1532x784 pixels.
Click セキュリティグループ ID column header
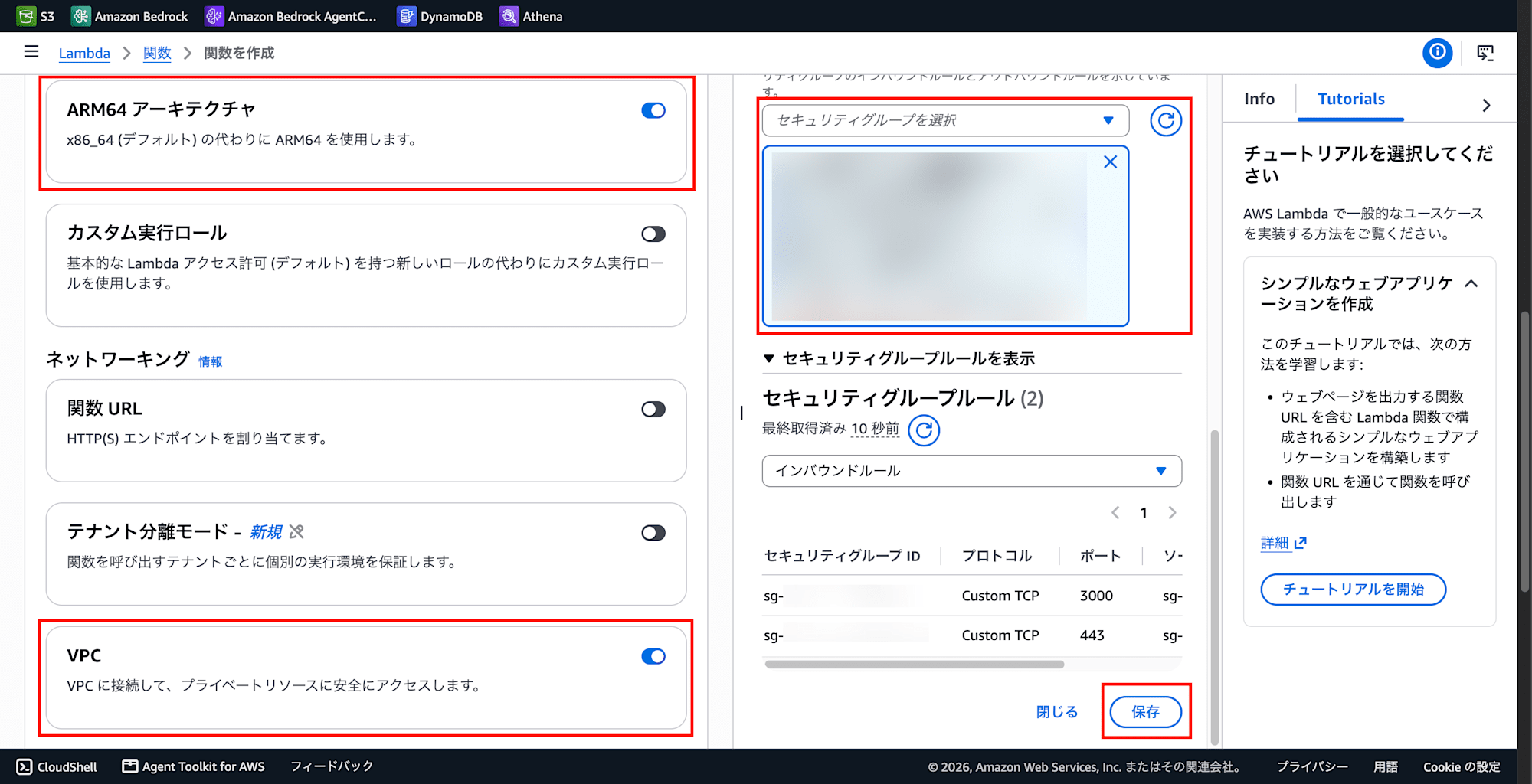tap(842, 556)
